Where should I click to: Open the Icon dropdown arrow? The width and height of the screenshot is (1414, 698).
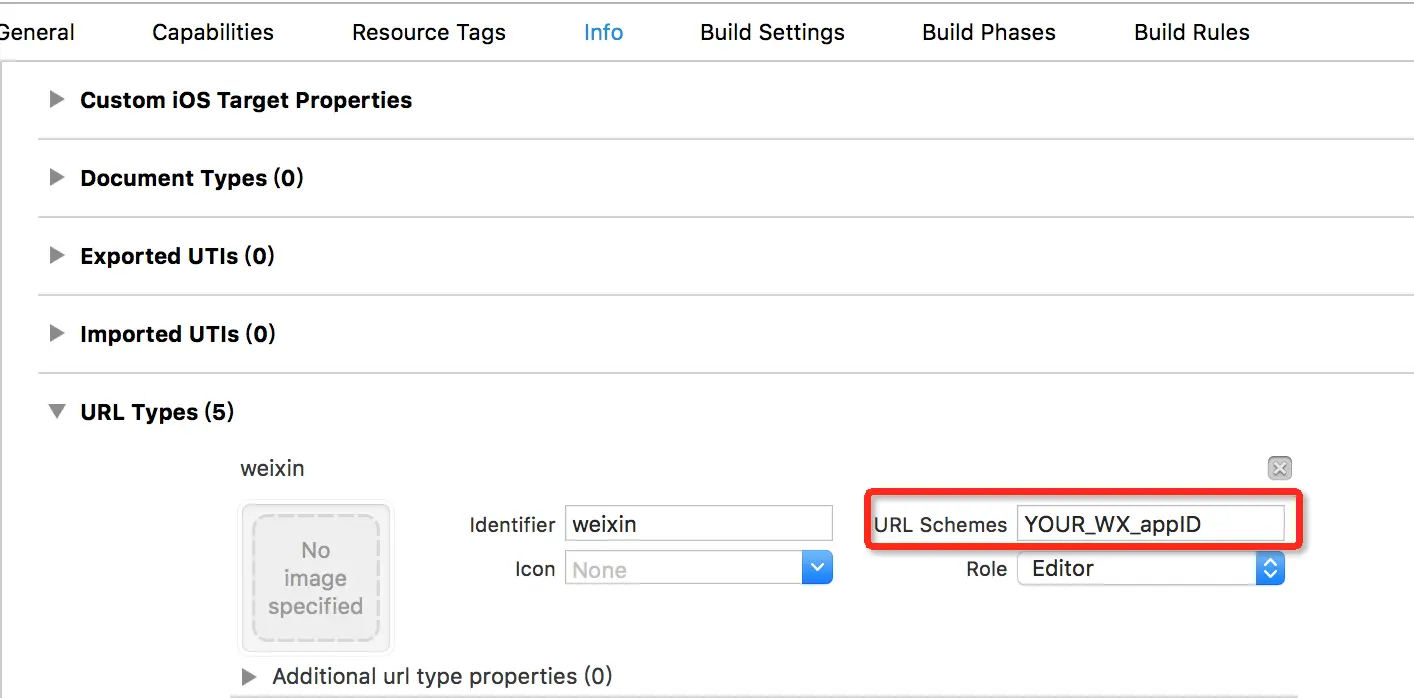[x=818, y=569]
